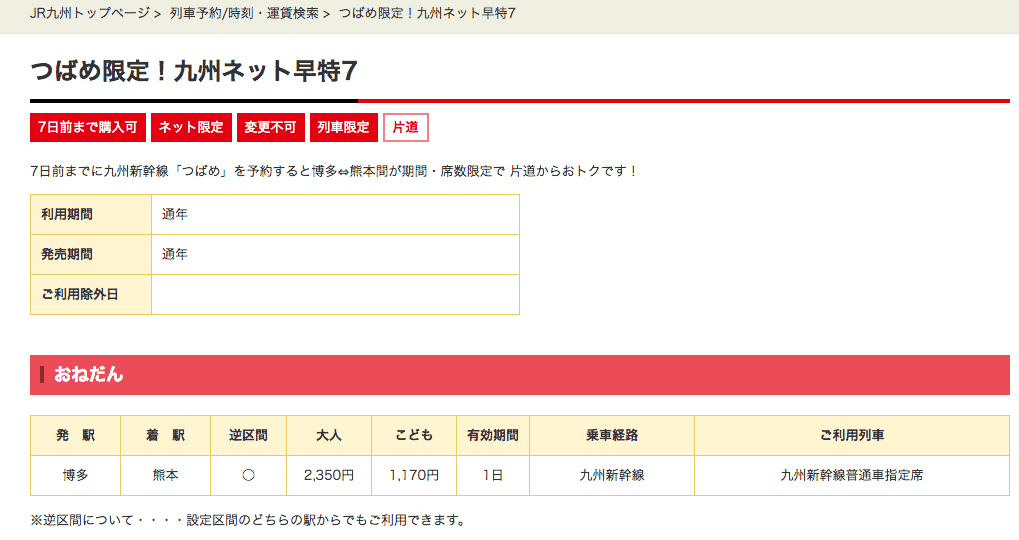This screenshot has height=540, width=1019.
Task: Go to 列車予約/時刻・運賃検索 breadcrumb
Action: (x=244, y=13)
